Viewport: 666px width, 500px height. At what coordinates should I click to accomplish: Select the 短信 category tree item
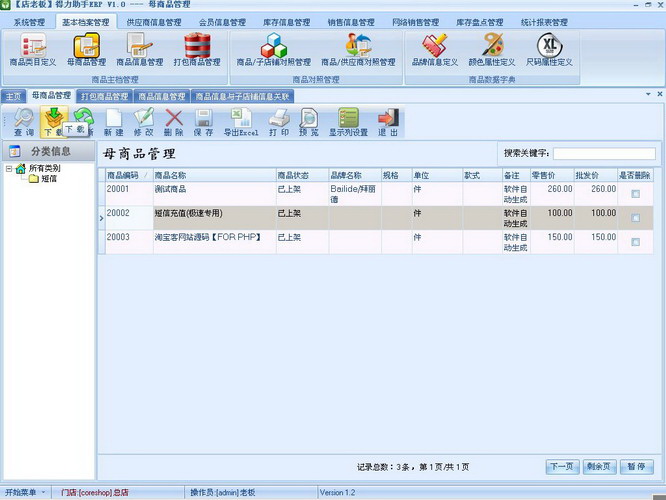coord(48,179)
